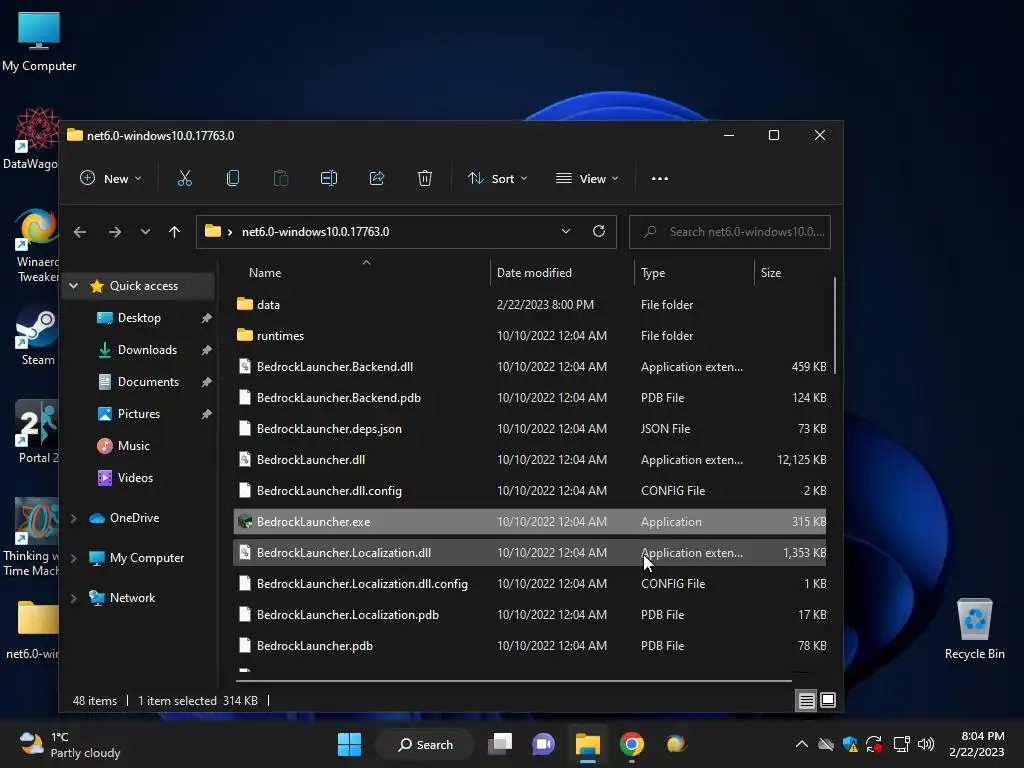Open the View dropdown menu
Viewport: 1024px width, 768px height.
(586, 178)
